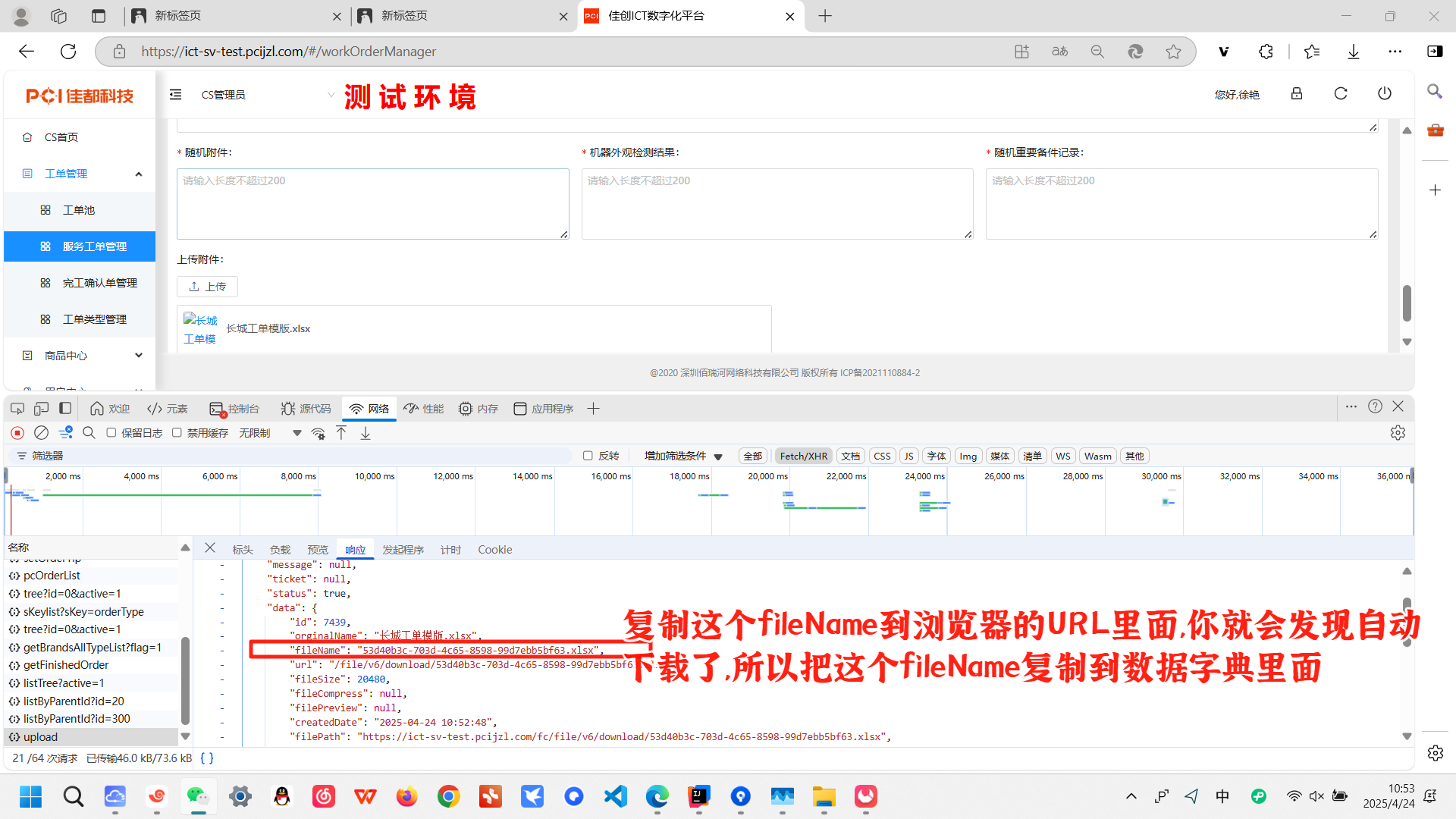This screenshot has height=819, width=1456.
Task: Click into the 随机附件 text area
Action: pos(372,204)
